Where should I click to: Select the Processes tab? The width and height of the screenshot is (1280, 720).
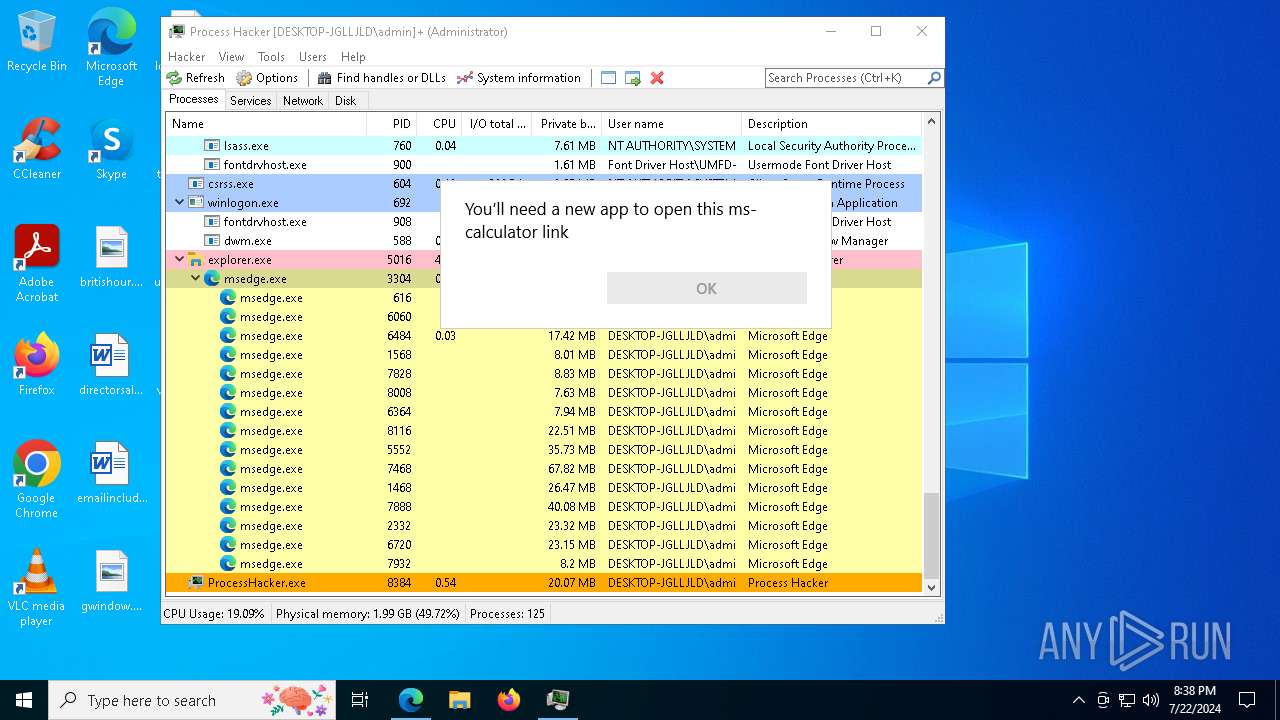pyautogui.click(x=194, y=100)
